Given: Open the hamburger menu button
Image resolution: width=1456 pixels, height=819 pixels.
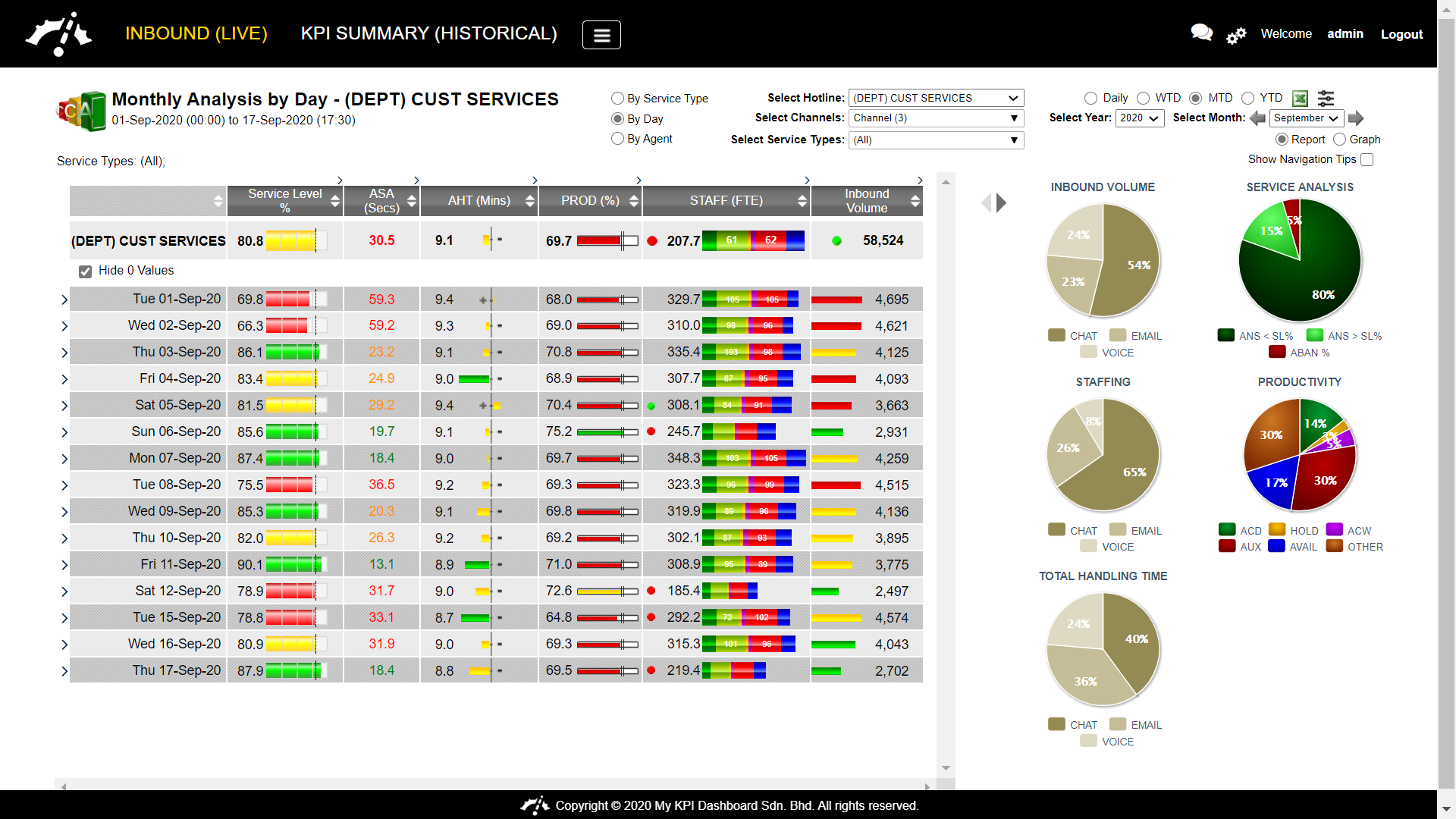Looking at the screenshot, I should pyautogui.click(x=601, y=35).
